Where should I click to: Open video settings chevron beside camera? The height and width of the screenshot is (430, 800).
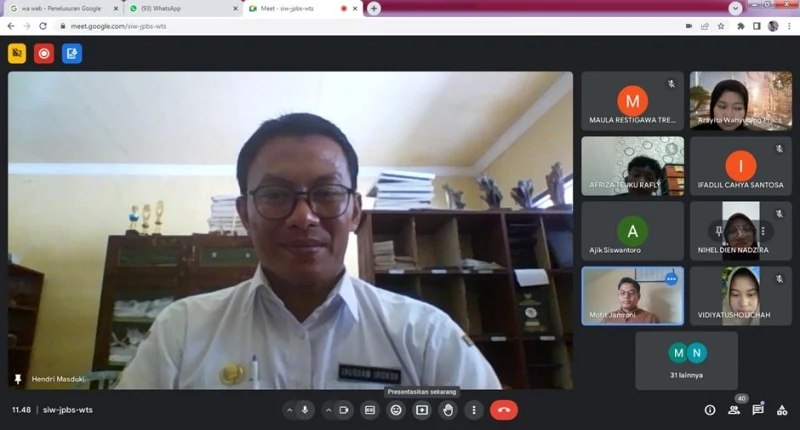(x=329, y=410)
